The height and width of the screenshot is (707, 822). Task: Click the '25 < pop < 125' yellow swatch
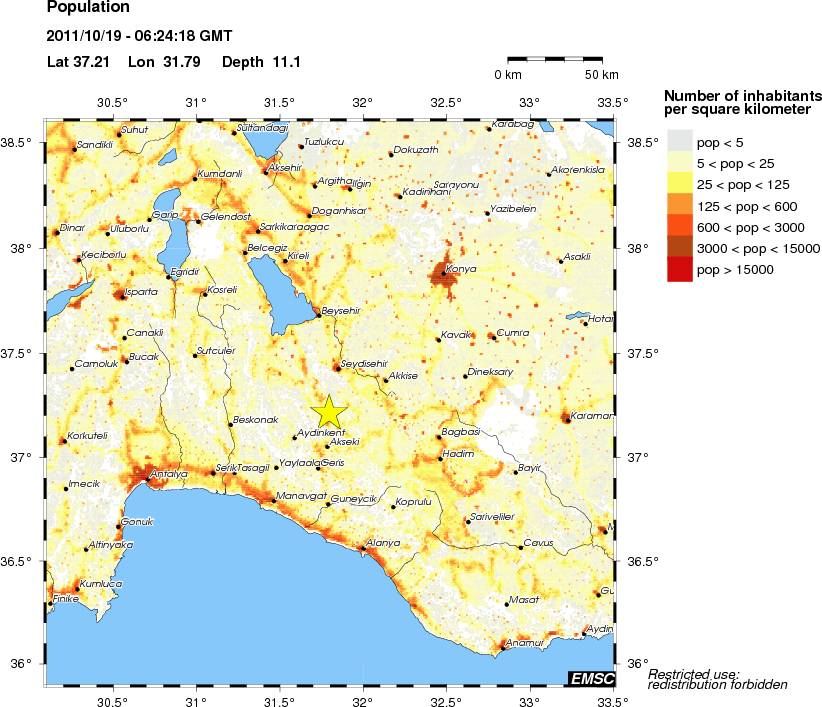679,184
